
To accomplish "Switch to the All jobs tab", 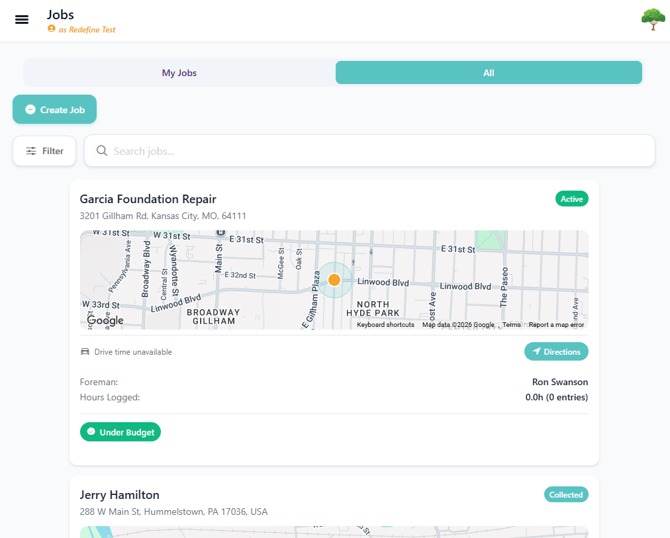I will (x=488, y=73).
